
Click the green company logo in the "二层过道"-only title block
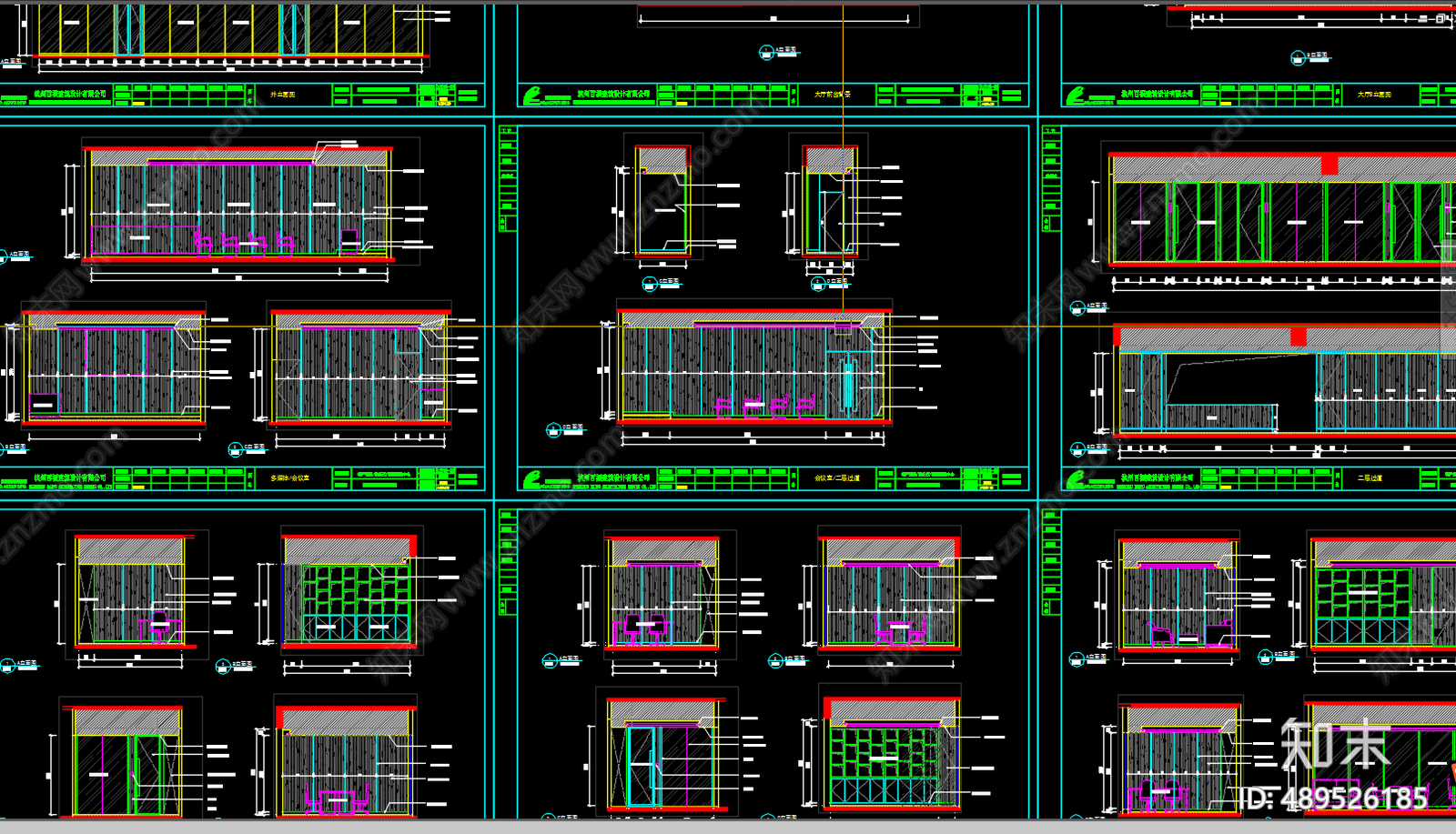[x=1077, y=478]
